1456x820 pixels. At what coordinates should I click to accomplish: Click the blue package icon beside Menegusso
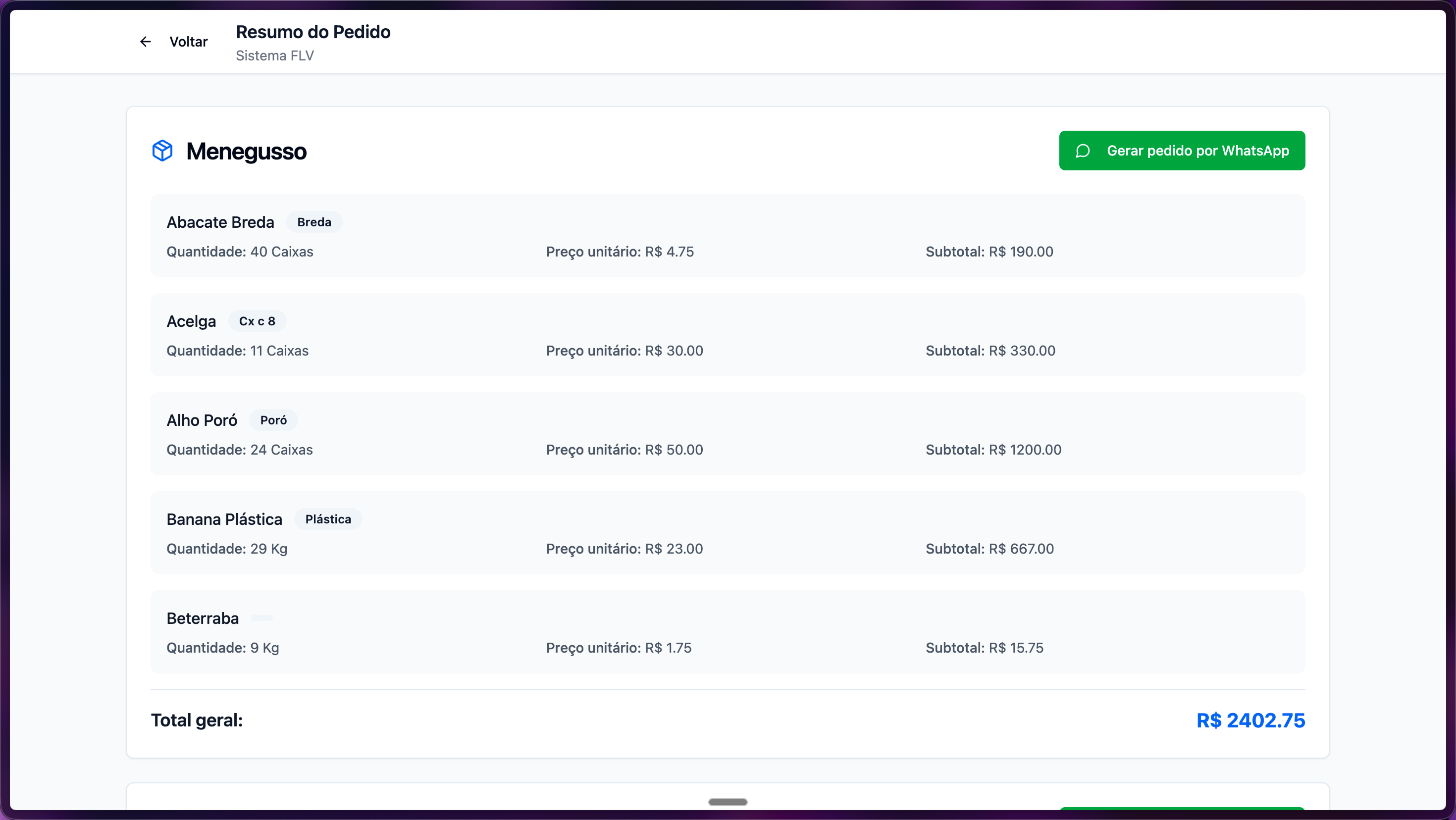pyautogui.click(x=162, y=151)
